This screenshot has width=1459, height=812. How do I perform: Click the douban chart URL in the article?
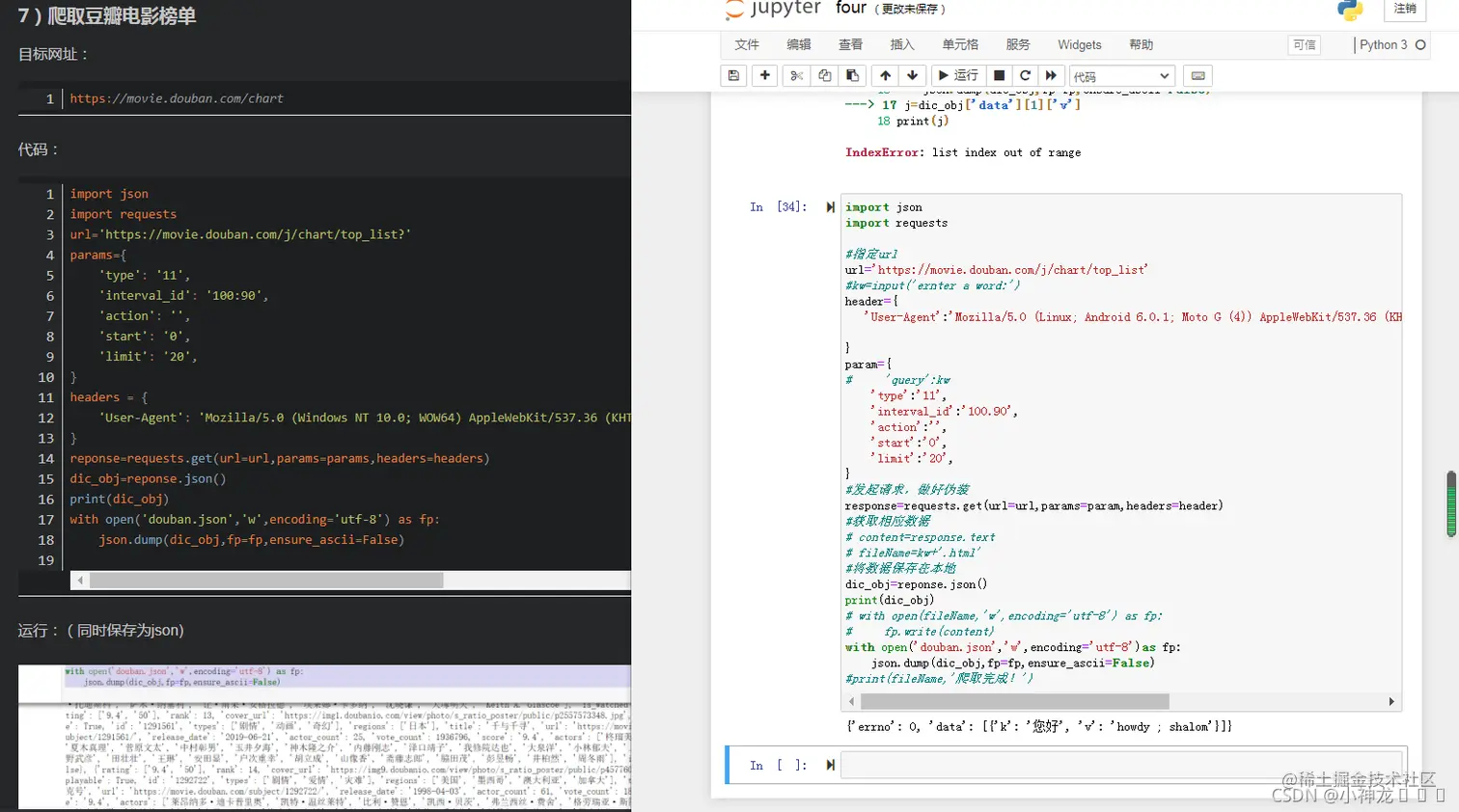click(177, 98)
